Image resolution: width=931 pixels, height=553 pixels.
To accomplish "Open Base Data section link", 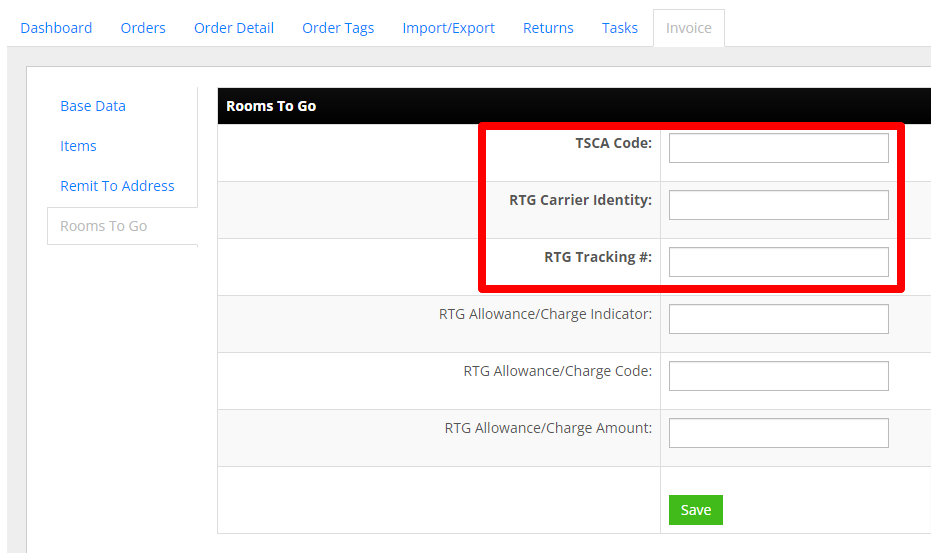I will coord(93,106).
